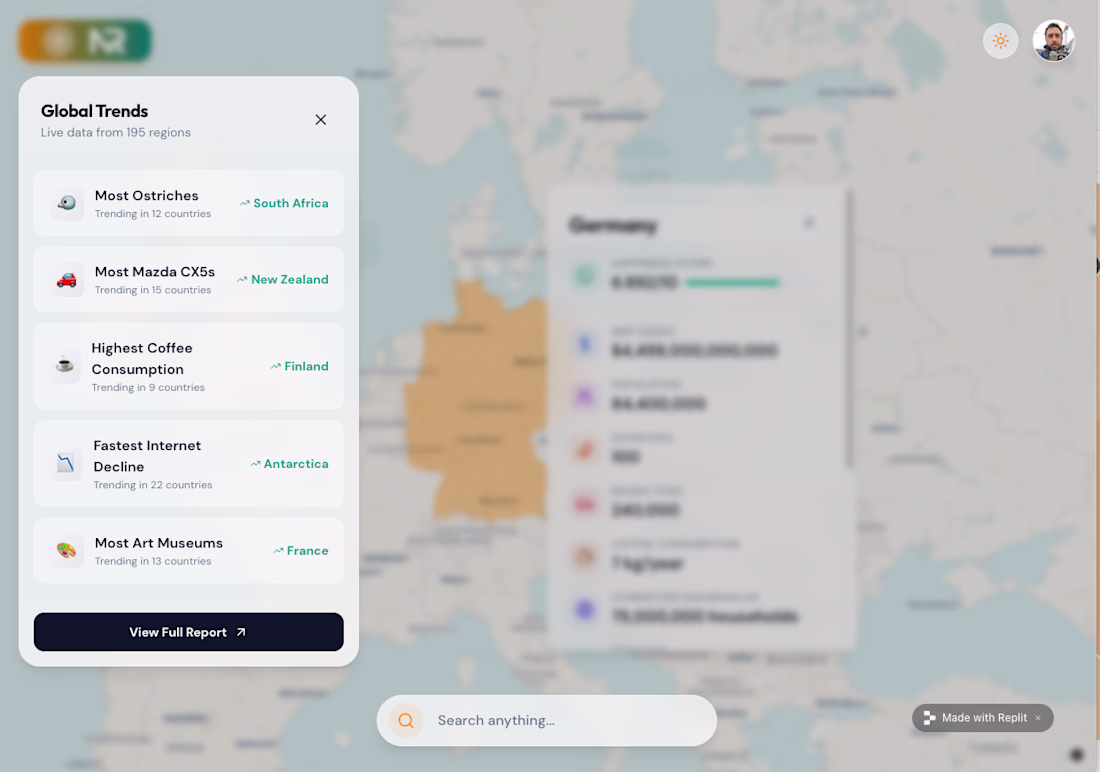Click the declining chart icon
This screenshot has width=1100, height=772.
tap(66, 464)
